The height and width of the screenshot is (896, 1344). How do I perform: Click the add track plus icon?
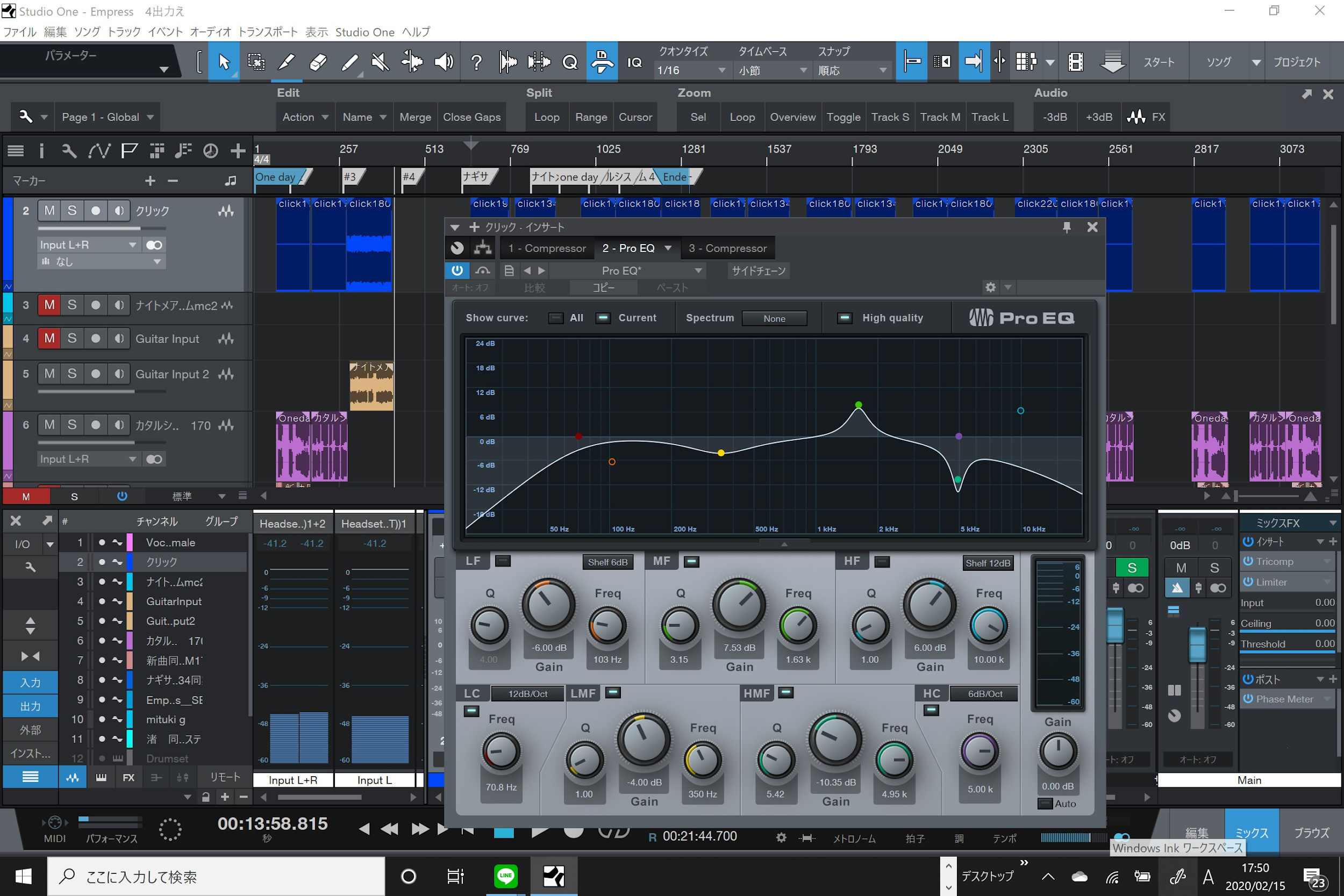238,151
